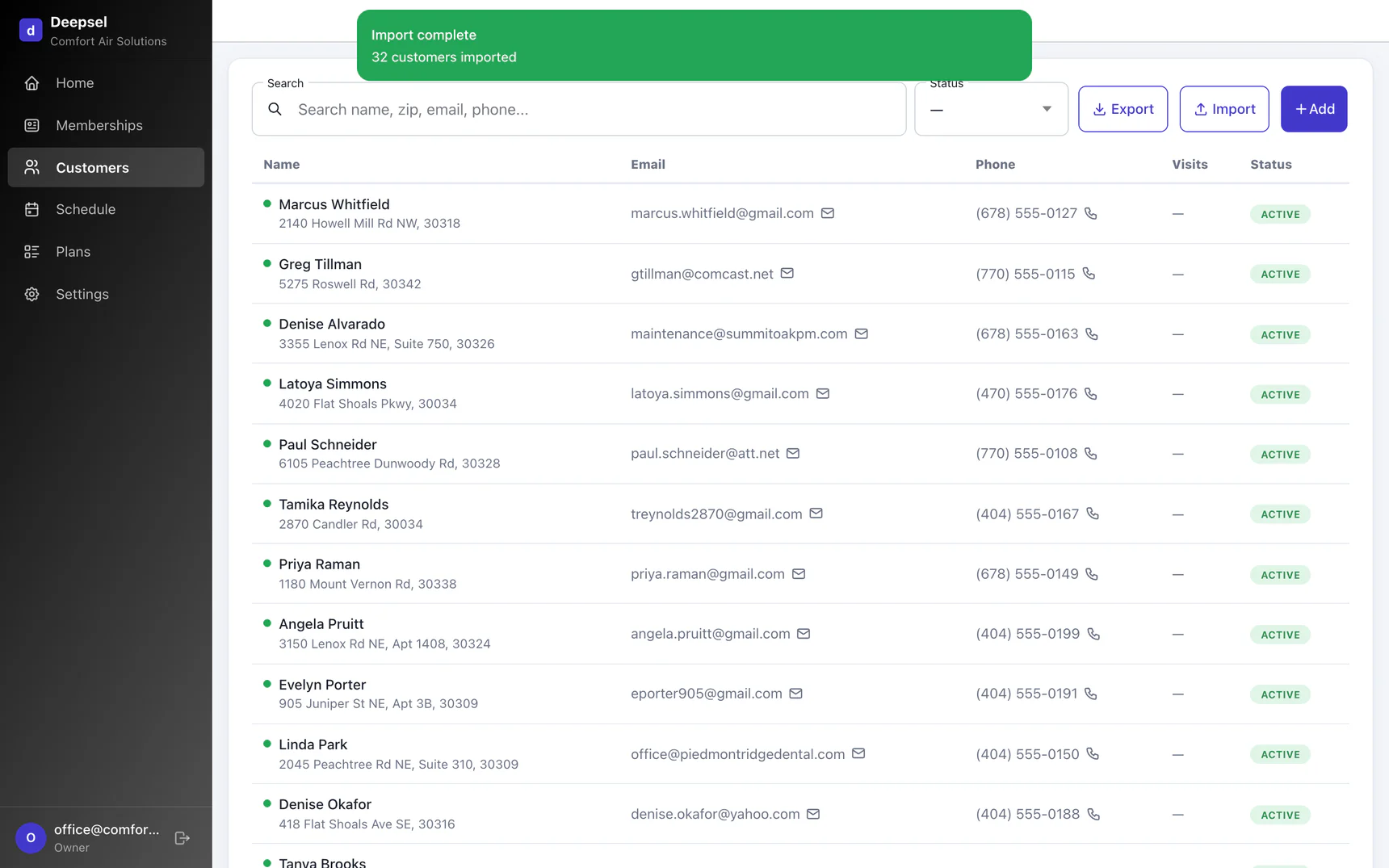1389x868 pixels.
Task: Open Settings from the sidebar
Action: coord(106,294)
